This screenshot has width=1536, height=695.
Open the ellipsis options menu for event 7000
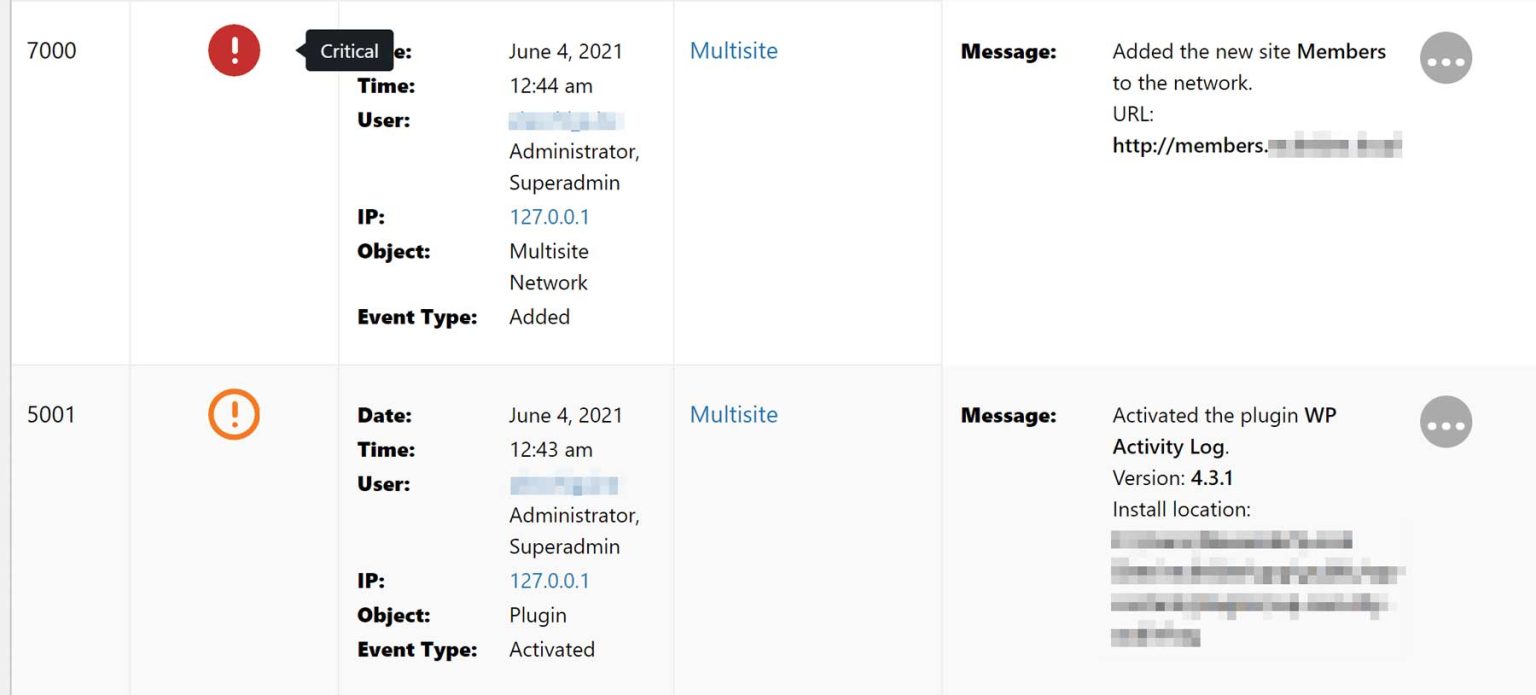tap(1445, 58)
